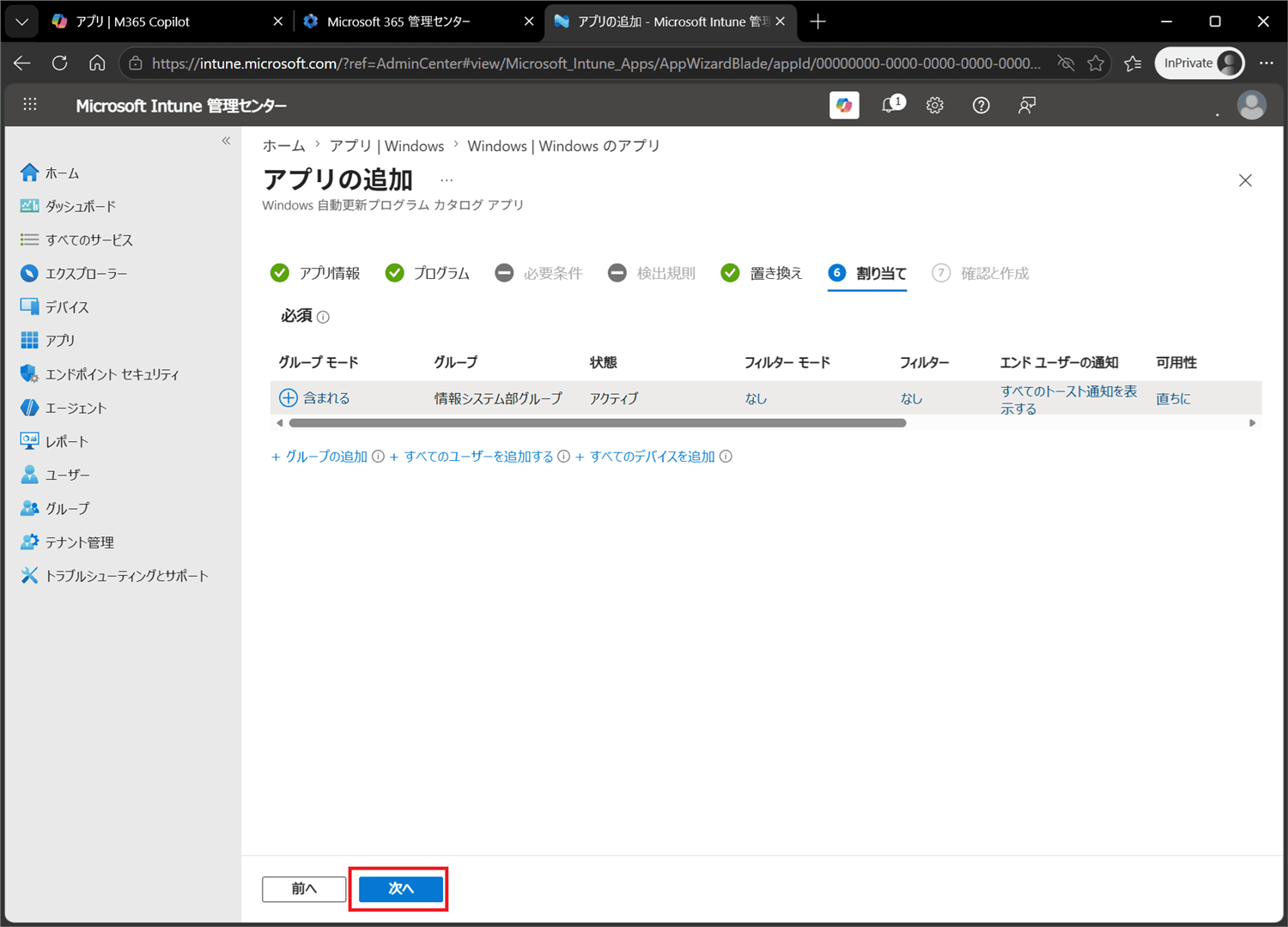Open notifications bell in header
Image resolution: width=1288 pixels, height=927 pixels.
click(x=892, y=105)
